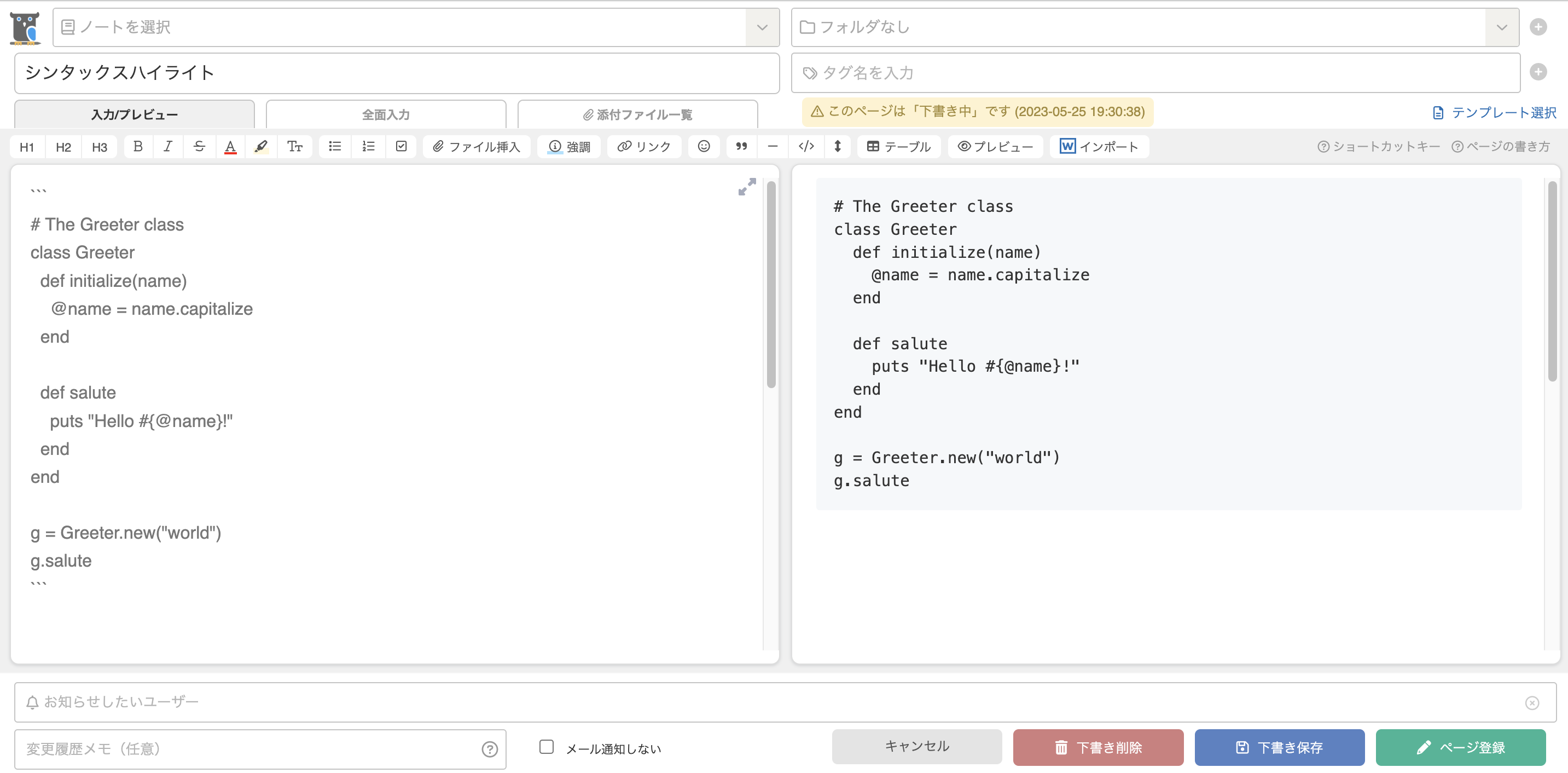Open ページの書き方 help
The height and width of the screenshot is (773, 1568).
point(1501,147)
